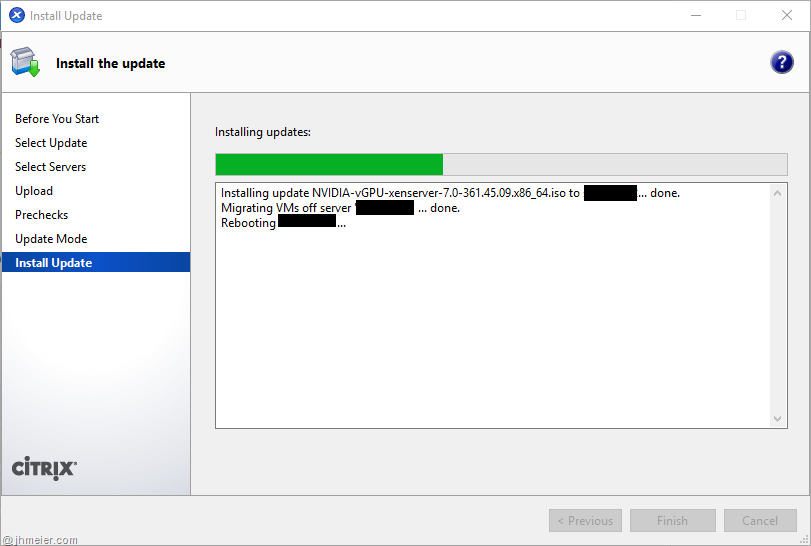Click the Finish button
811x546 pixels.
coord(672,521)
